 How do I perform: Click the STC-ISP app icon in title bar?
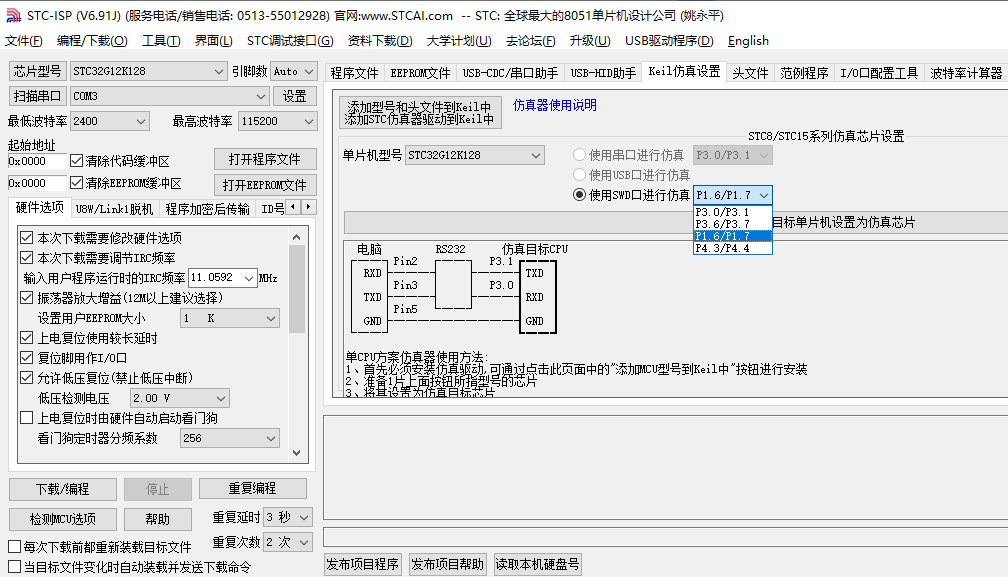point(14,15)
